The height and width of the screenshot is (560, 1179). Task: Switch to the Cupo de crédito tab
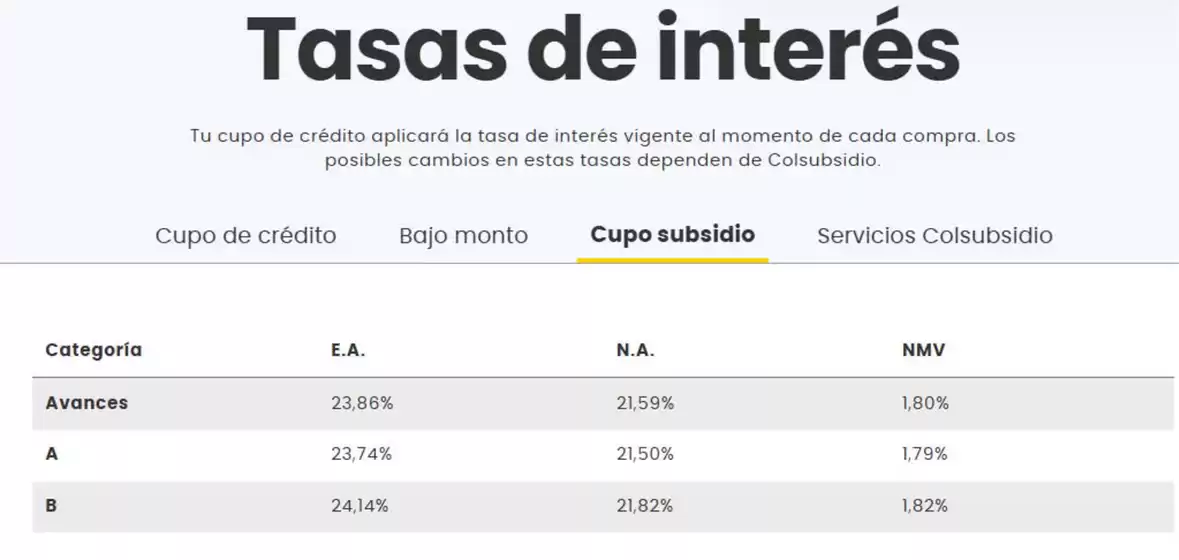click(245, 236)
